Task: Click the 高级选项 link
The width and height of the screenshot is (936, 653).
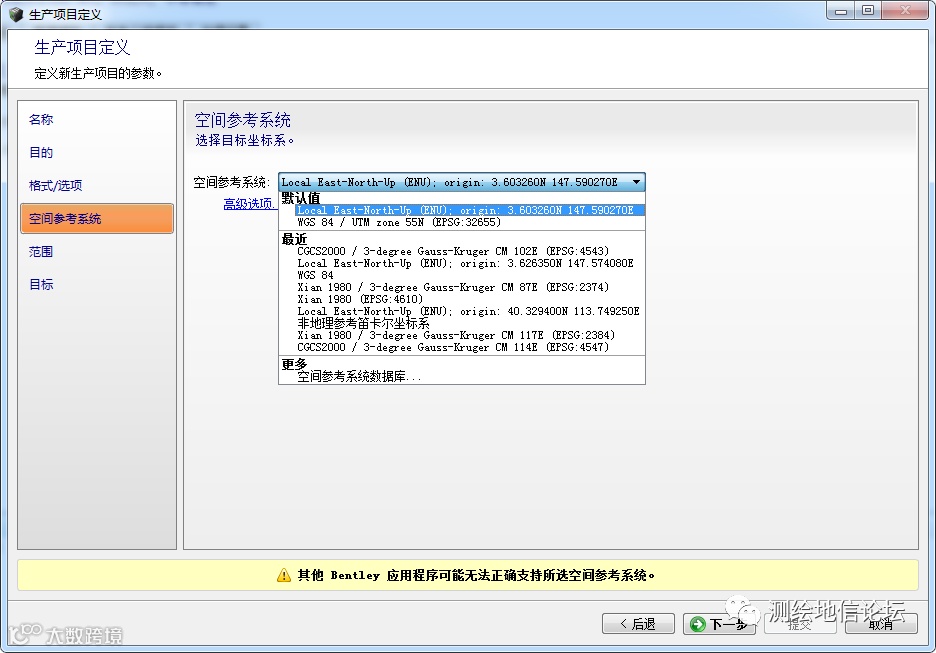Action: pos(249,204)
